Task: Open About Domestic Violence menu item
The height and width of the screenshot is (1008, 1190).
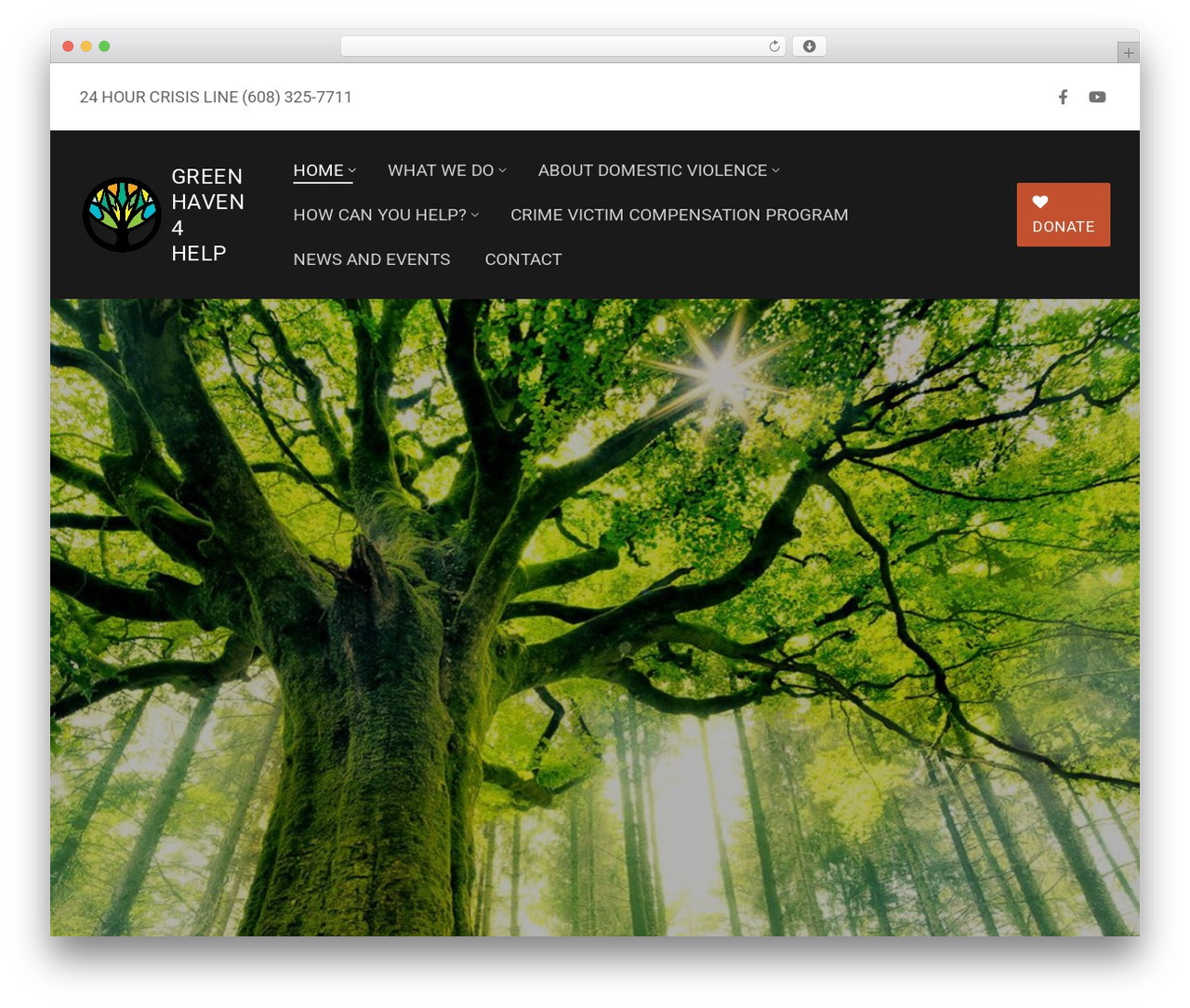Action: [653, 170]
